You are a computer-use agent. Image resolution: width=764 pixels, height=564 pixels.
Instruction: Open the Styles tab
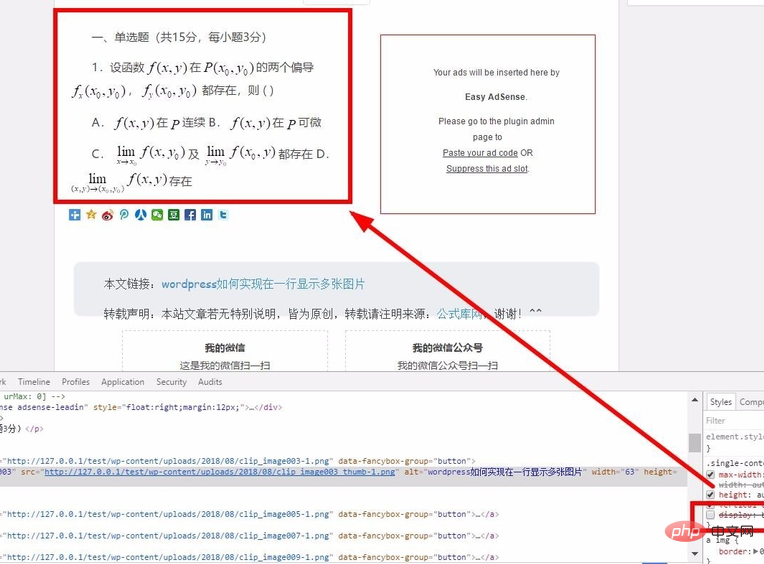click(720, 402)
